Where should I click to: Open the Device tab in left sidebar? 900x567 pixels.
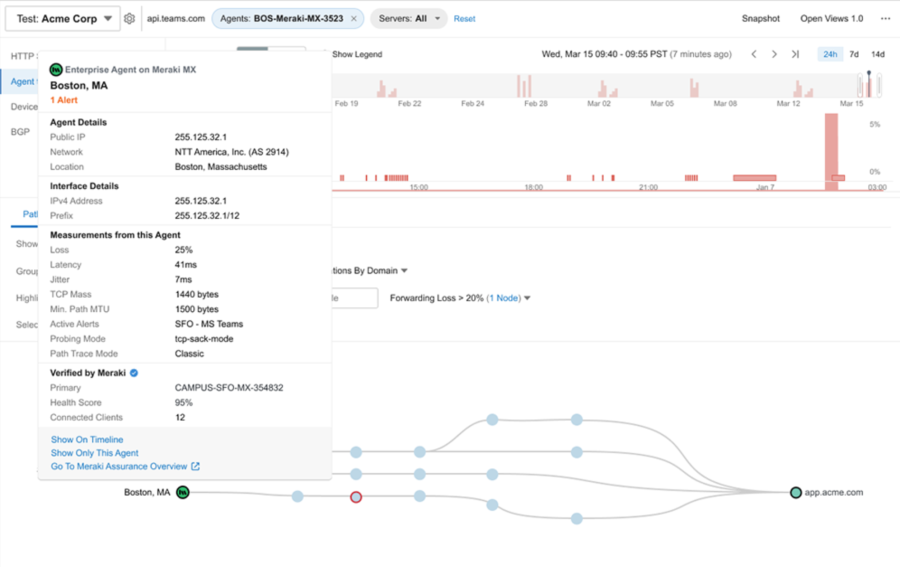pos(24,107)
